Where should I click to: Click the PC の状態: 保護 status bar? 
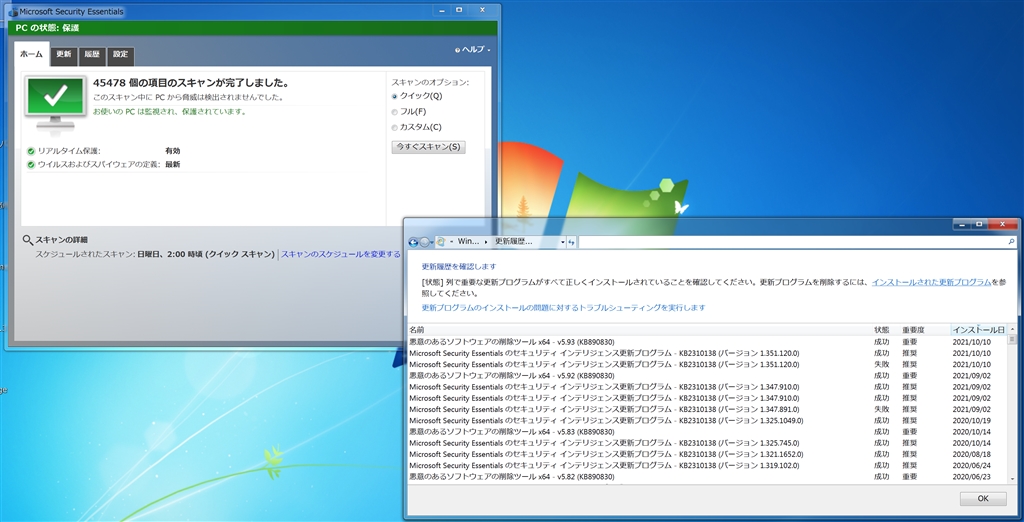[255, 28]
